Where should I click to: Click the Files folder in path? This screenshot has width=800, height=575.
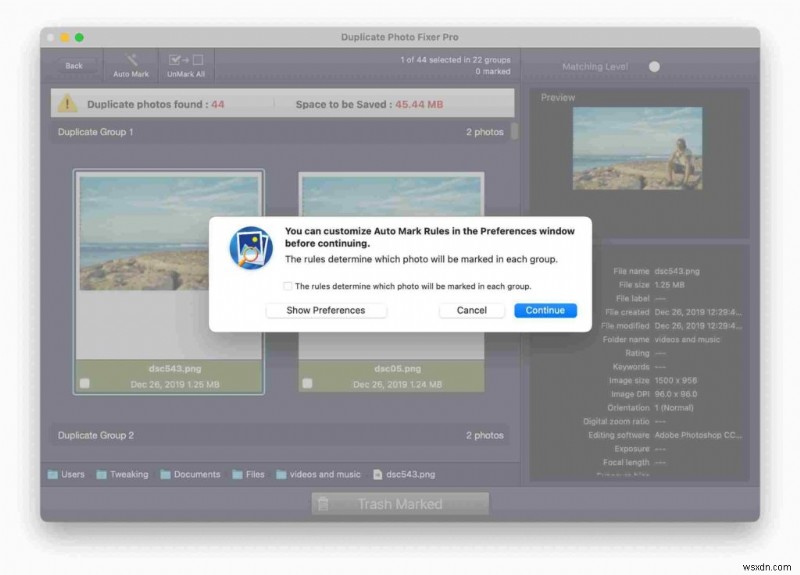248,474
